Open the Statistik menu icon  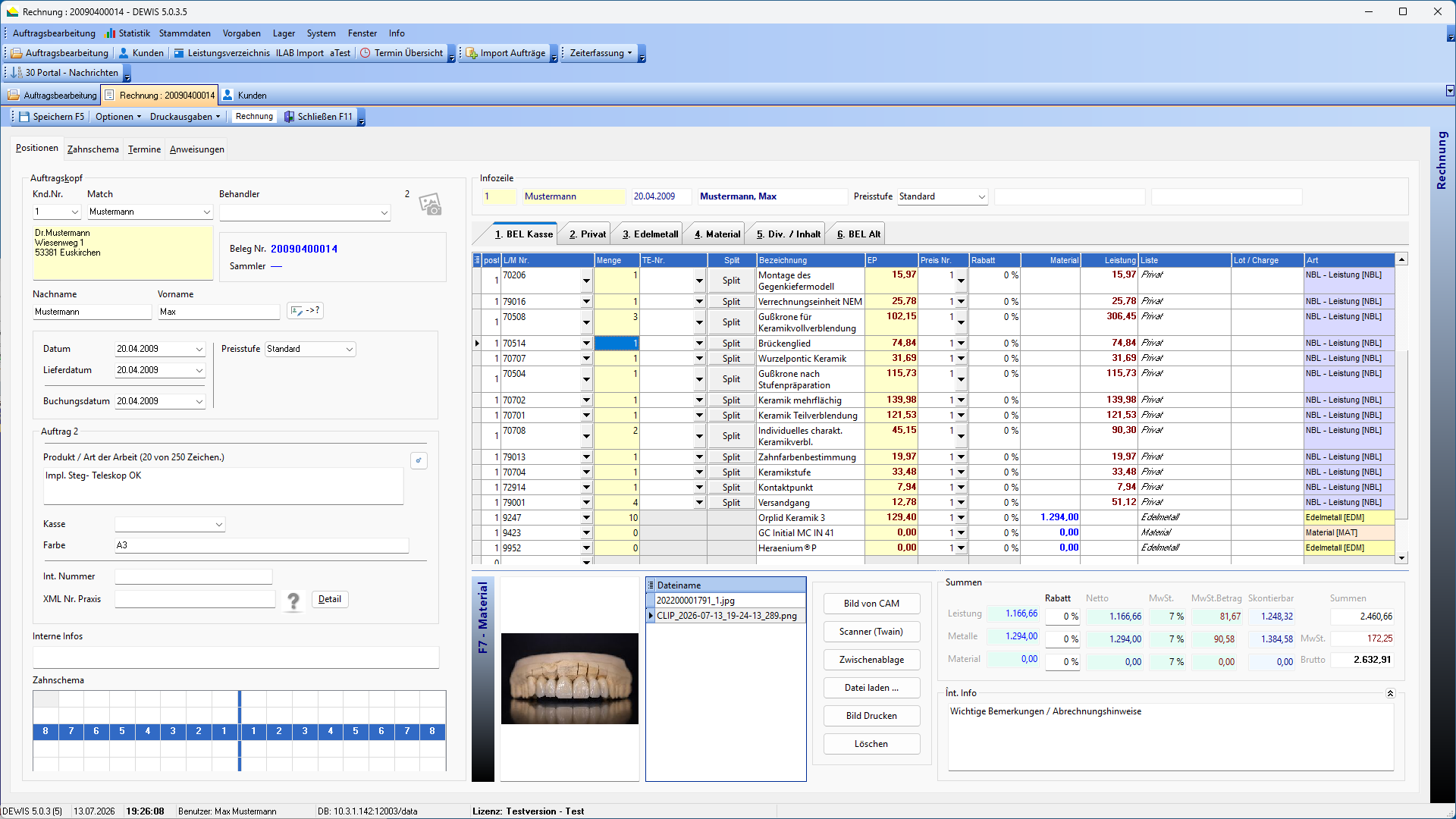[111, 33]
